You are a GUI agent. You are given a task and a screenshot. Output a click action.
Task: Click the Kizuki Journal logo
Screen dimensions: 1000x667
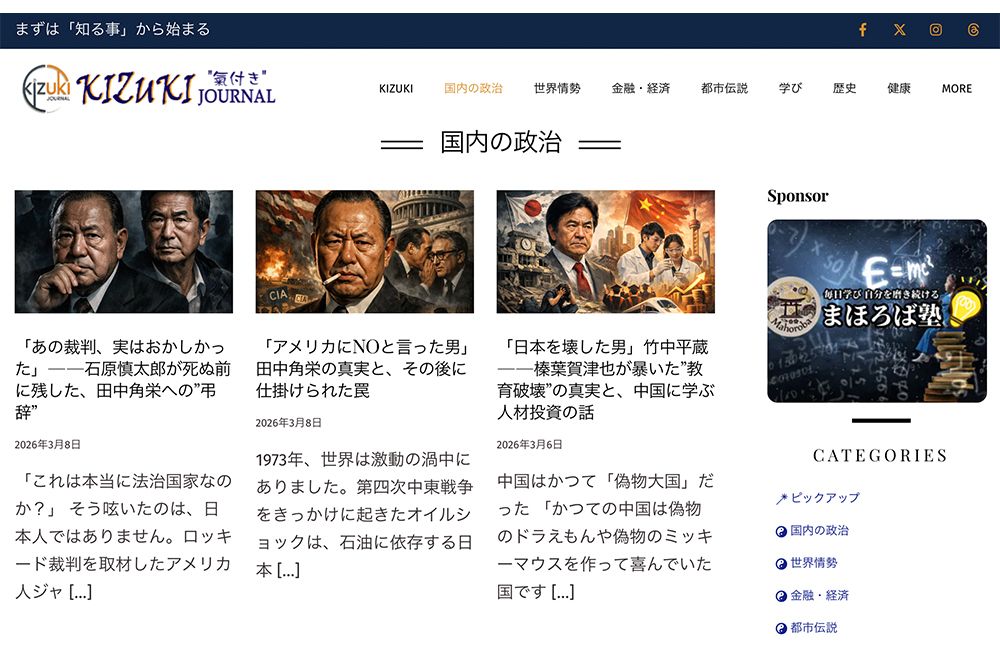point(149,88)
